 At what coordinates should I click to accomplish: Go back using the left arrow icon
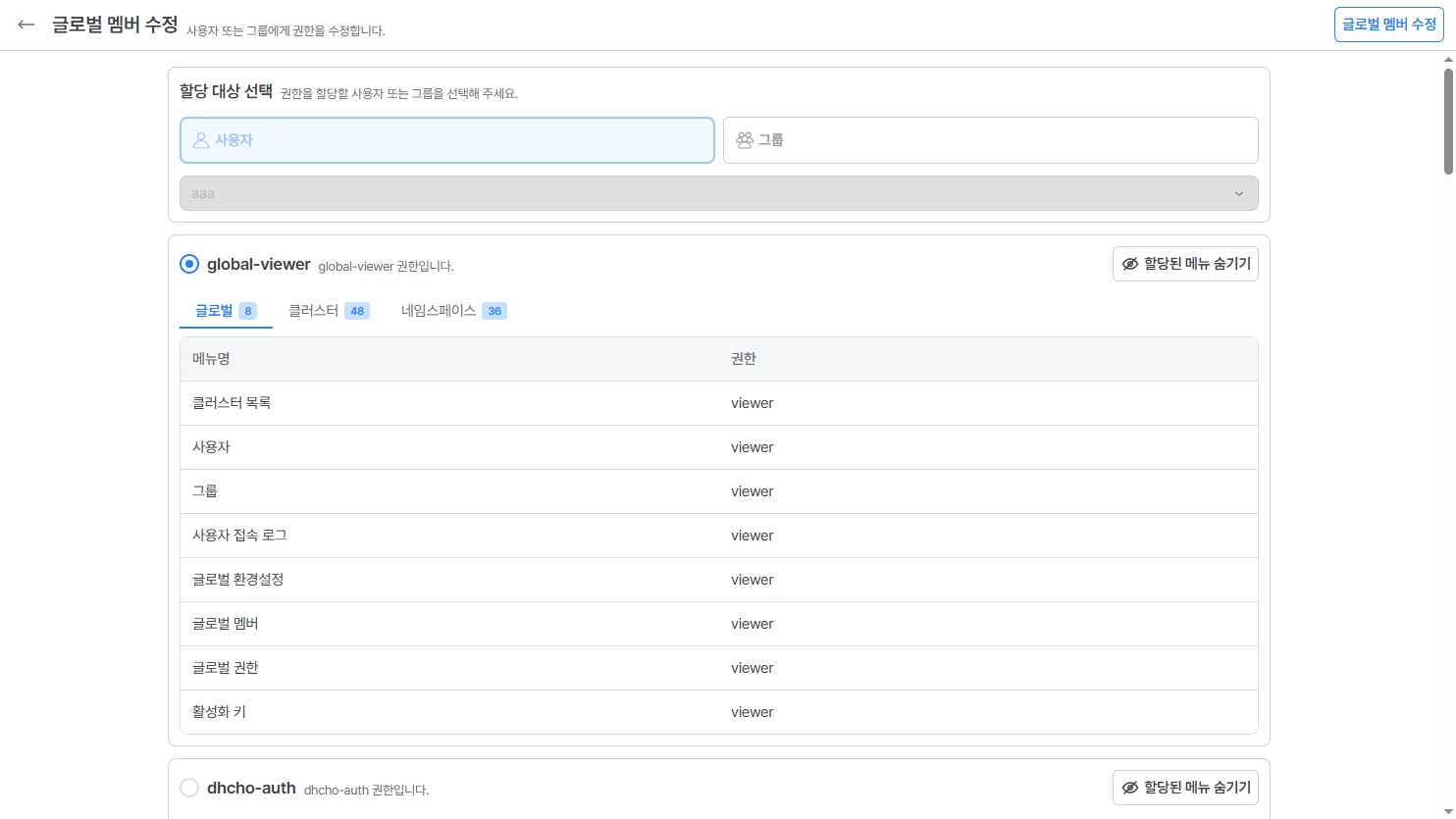tap(26, 25)
